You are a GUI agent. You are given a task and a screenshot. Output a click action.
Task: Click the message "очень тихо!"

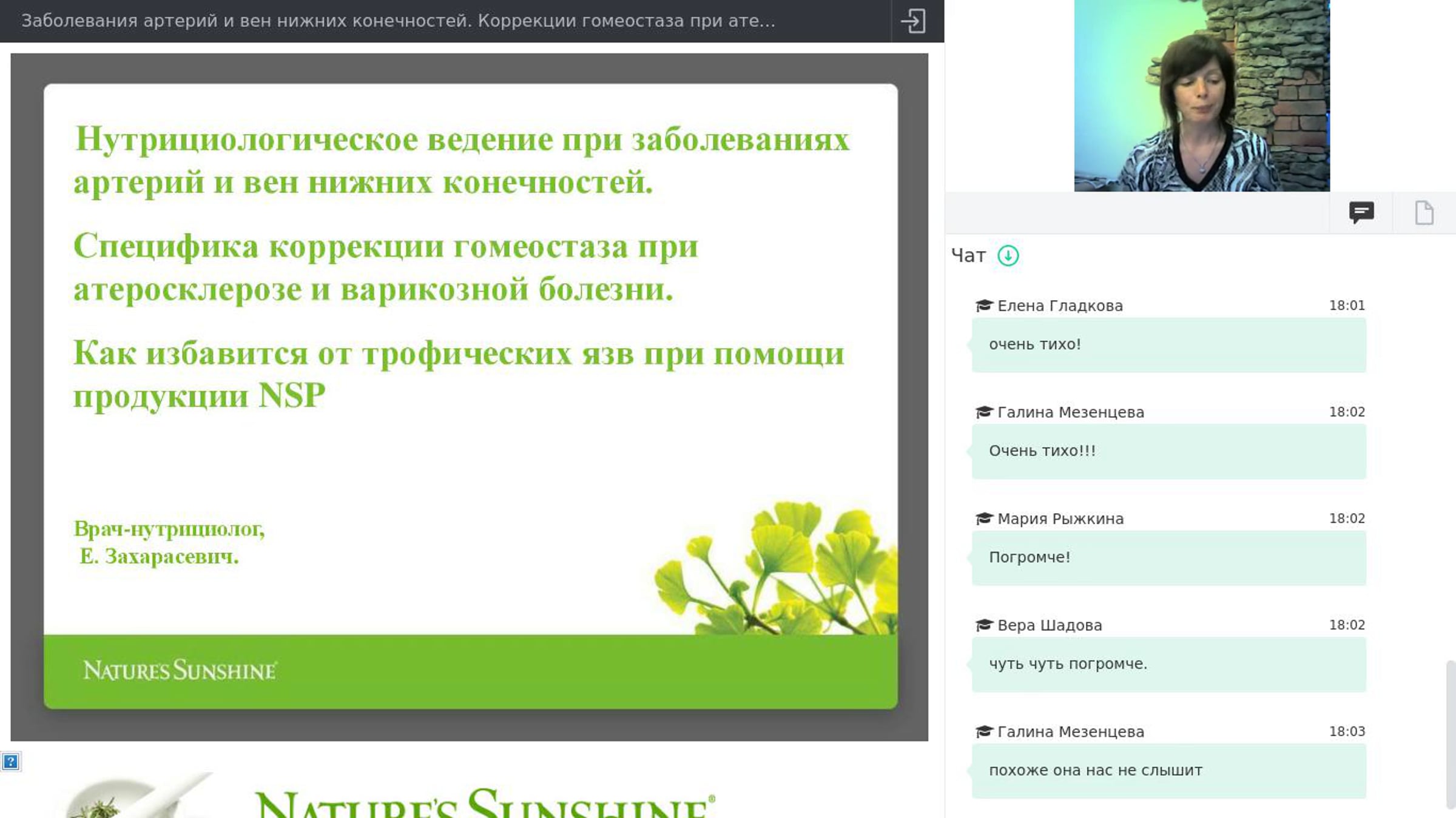pos(1169,344)
